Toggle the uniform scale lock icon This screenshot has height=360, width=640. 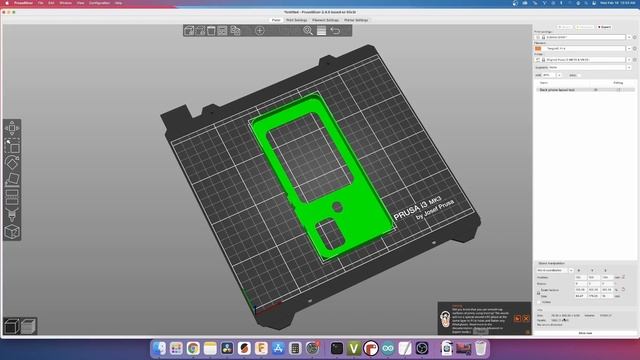[x=538, y=293]
